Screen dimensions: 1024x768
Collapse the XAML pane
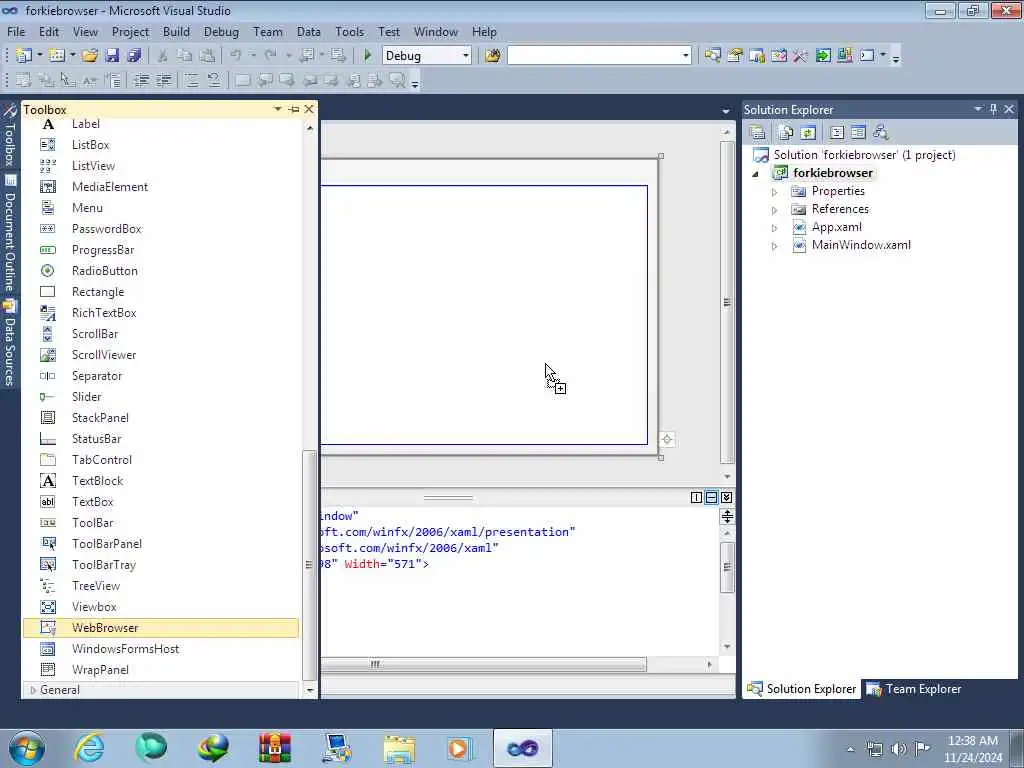coord(726,498)
